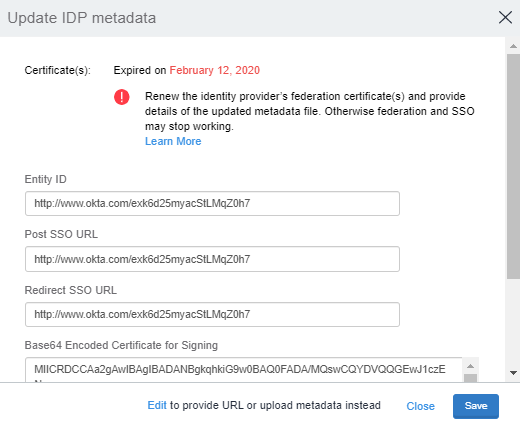Click Edit to provide URL or metadata
Viewport: 520px width, 426px height.
(x=157, y=405)
